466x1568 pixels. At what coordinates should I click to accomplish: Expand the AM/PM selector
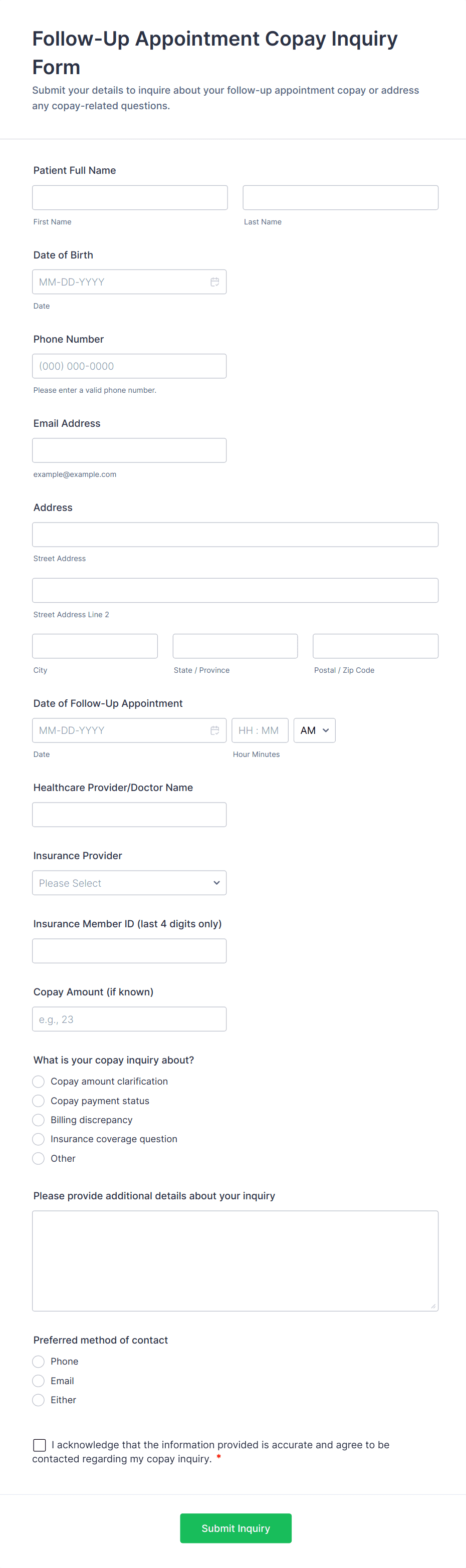click(x=314, y=730)
